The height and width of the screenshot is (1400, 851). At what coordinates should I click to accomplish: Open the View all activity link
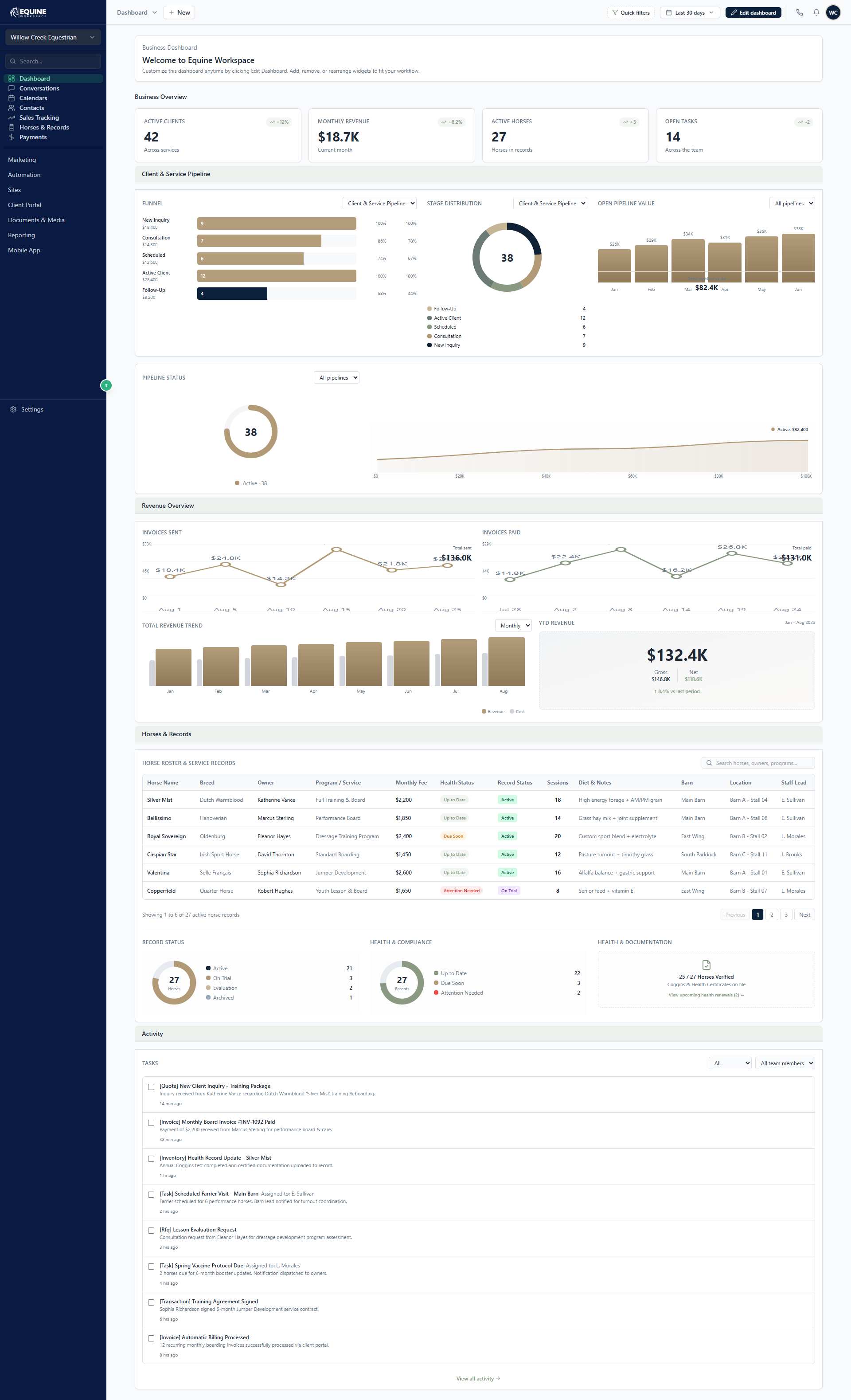[478, 1378]
